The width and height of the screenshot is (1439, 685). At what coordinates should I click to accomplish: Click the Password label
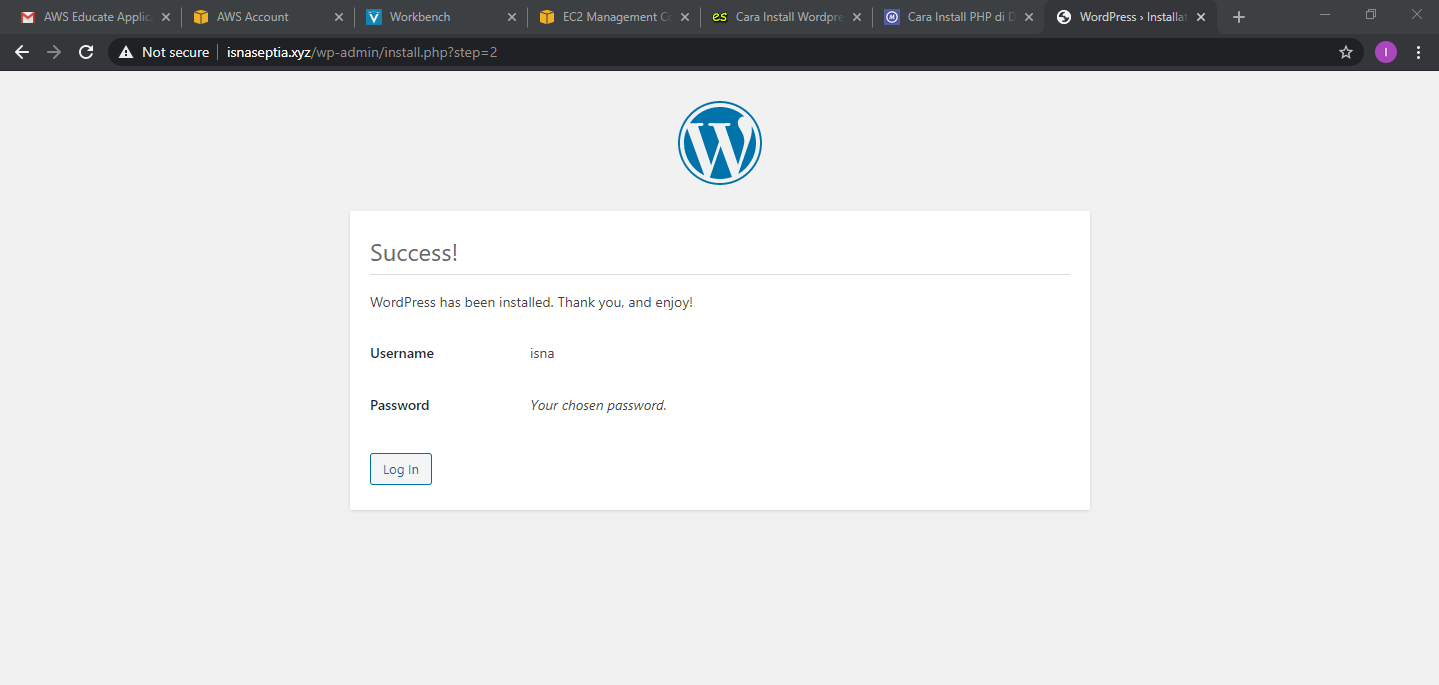click(400, 405)
